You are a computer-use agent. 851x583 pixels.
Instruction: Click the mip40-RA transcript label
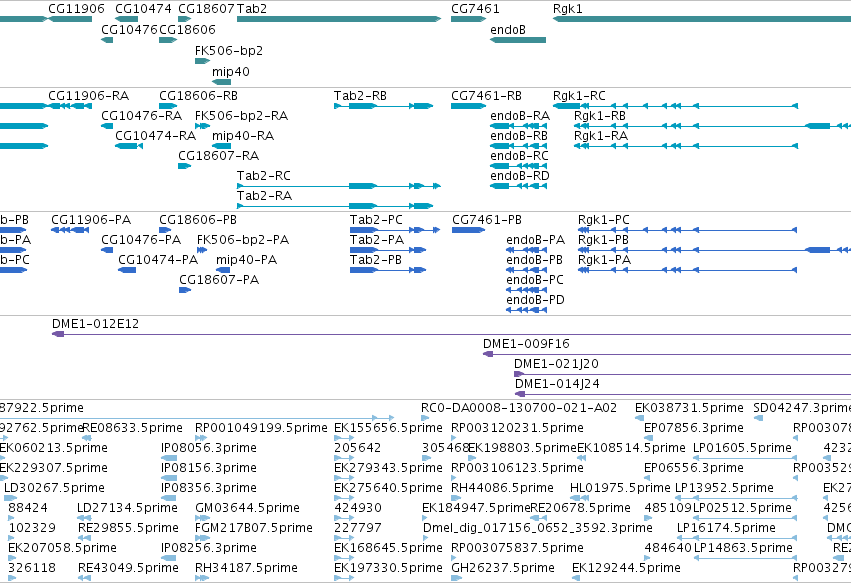click(243, 136)
